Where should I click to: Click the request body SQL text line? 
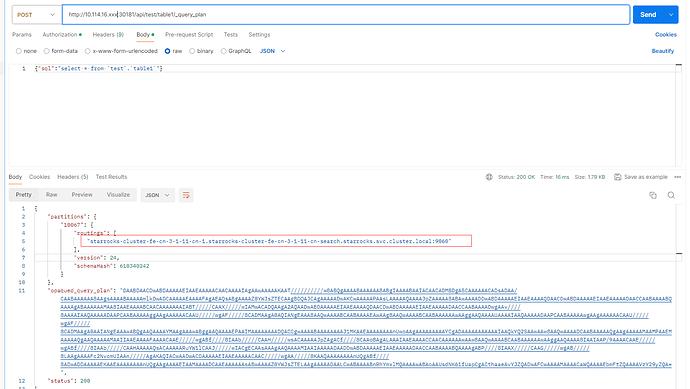[99, 69]
